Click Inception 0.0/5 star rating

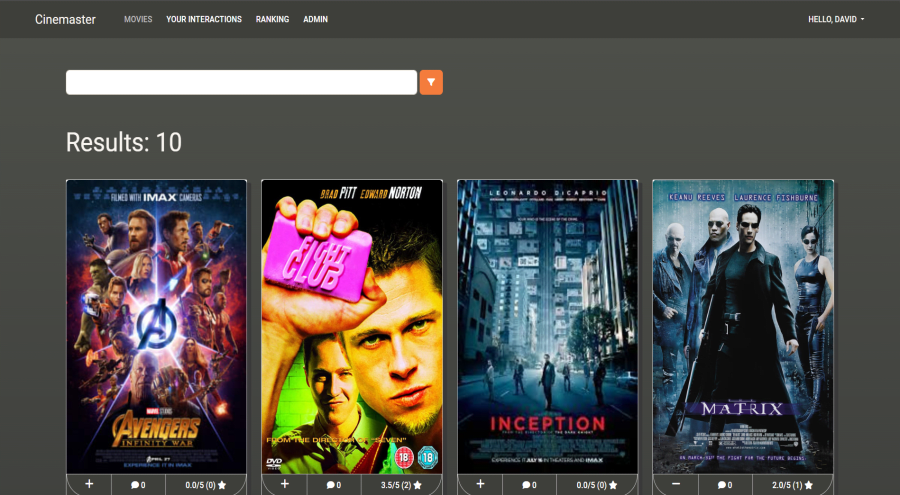pyautogui.click(x=597, y=485)
